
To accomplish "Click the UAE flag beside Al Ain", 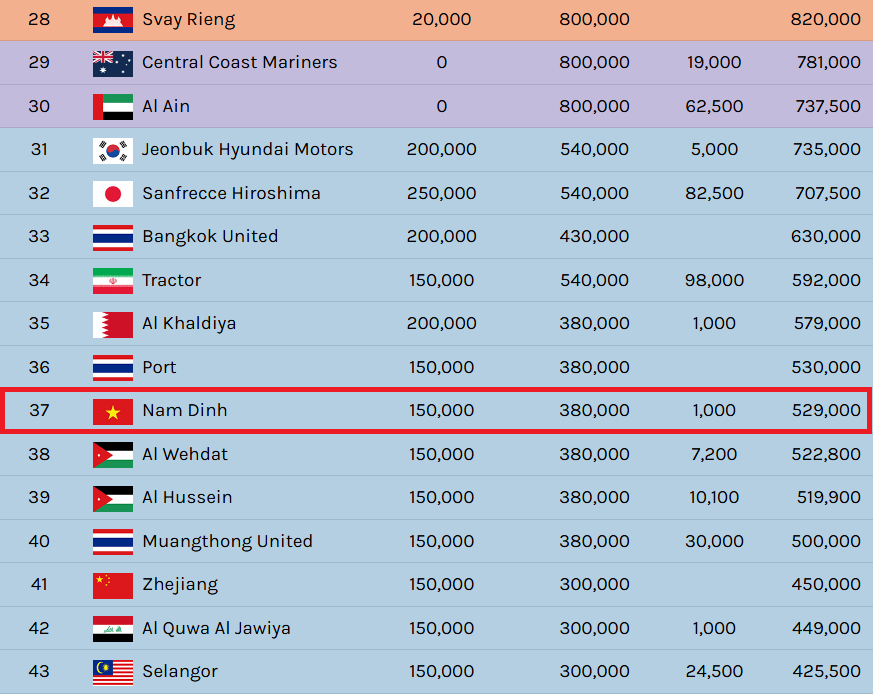I will (112, 106).
